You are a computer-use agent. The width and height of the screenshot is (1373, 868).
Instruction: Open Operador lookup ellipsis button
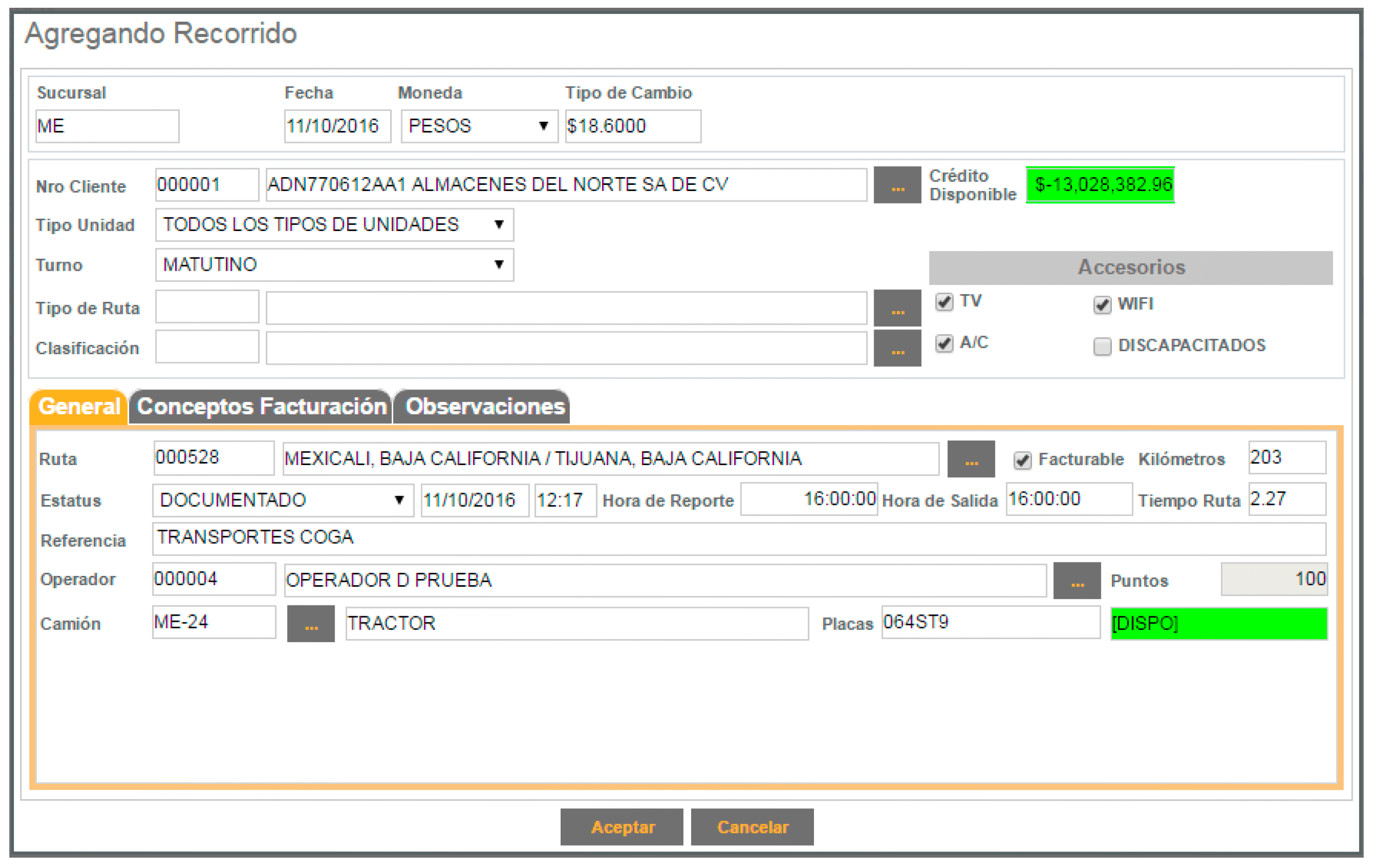point(1077,580)
